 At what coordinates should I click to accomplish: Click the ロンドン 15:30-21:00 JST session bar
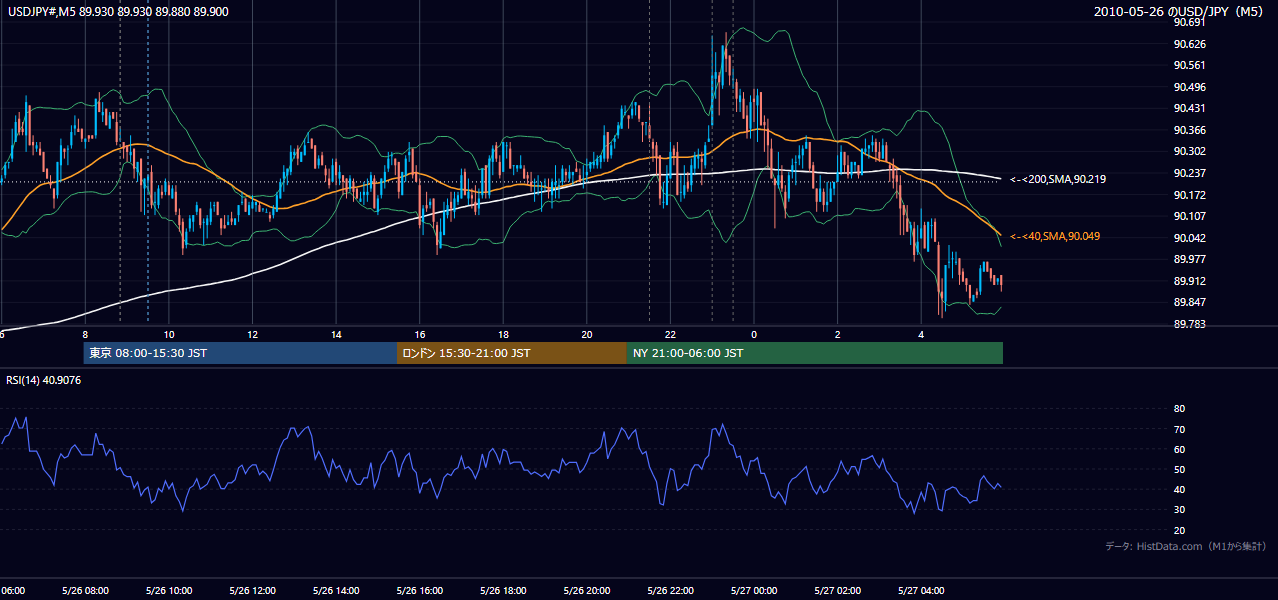[512, 353]
